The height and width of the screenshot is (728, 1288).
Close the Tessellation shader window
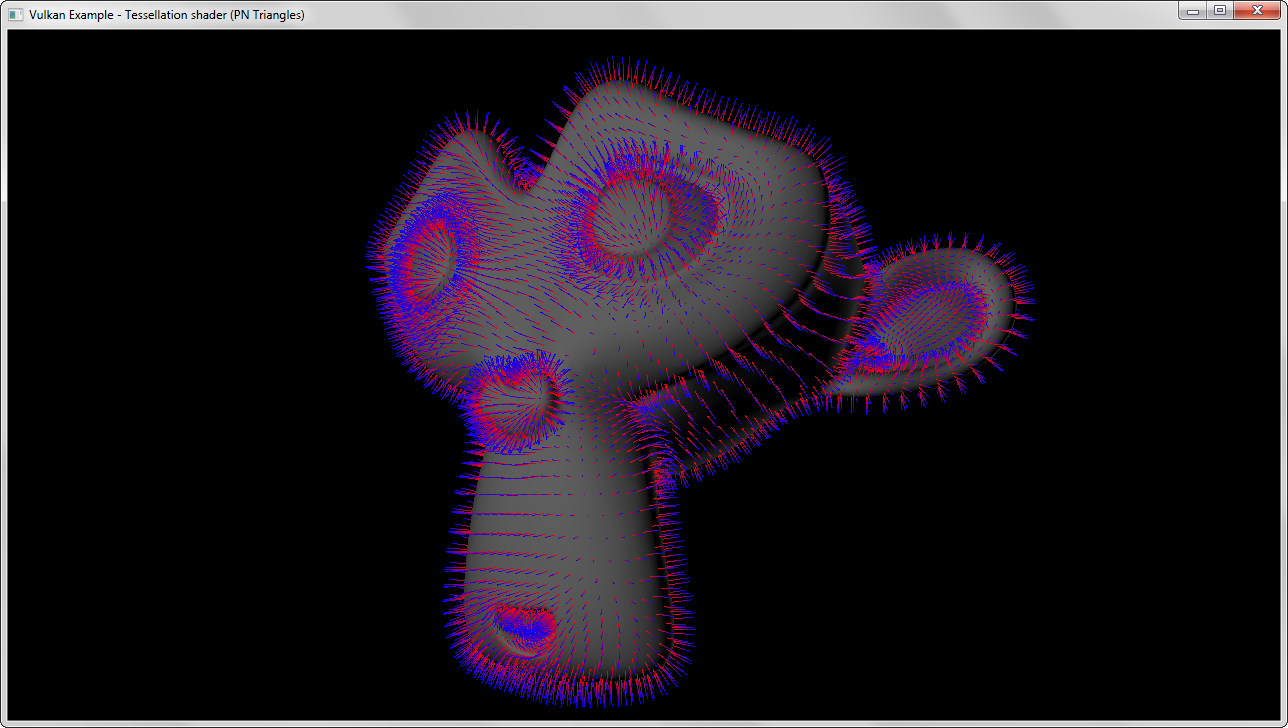point(1257,11)
